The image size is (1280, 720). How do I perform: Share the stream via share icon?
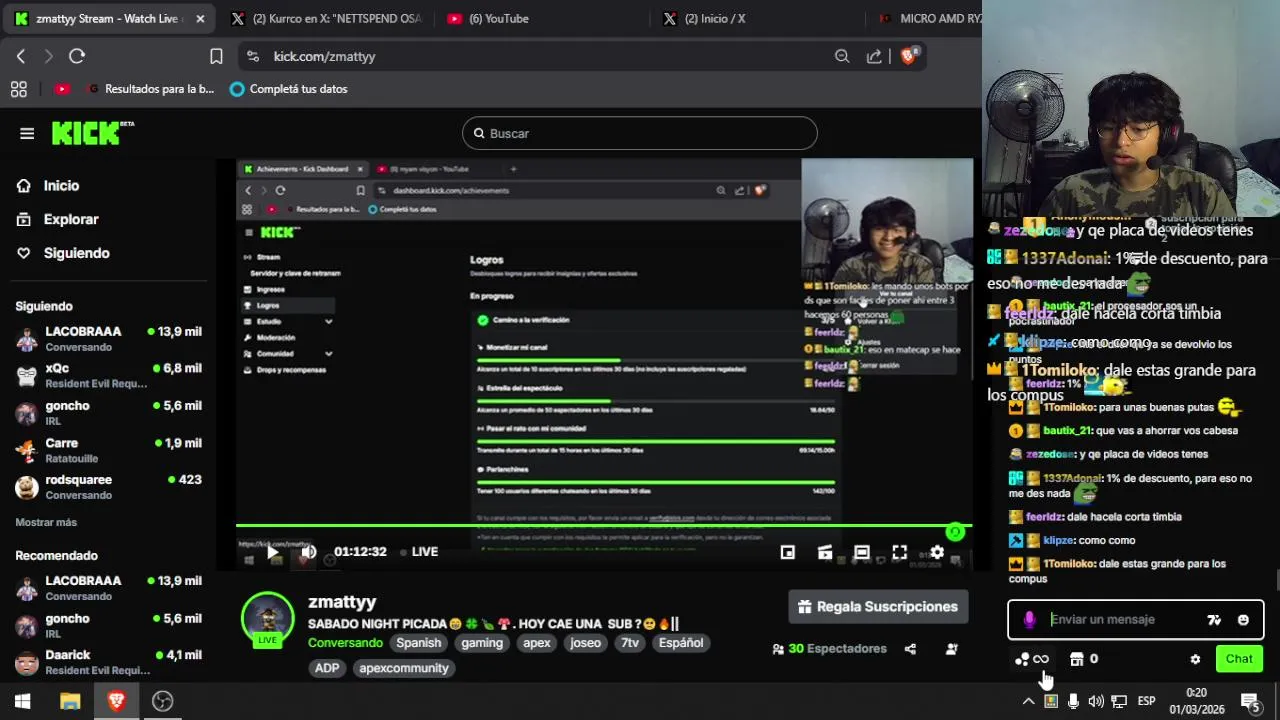[910, 649]
